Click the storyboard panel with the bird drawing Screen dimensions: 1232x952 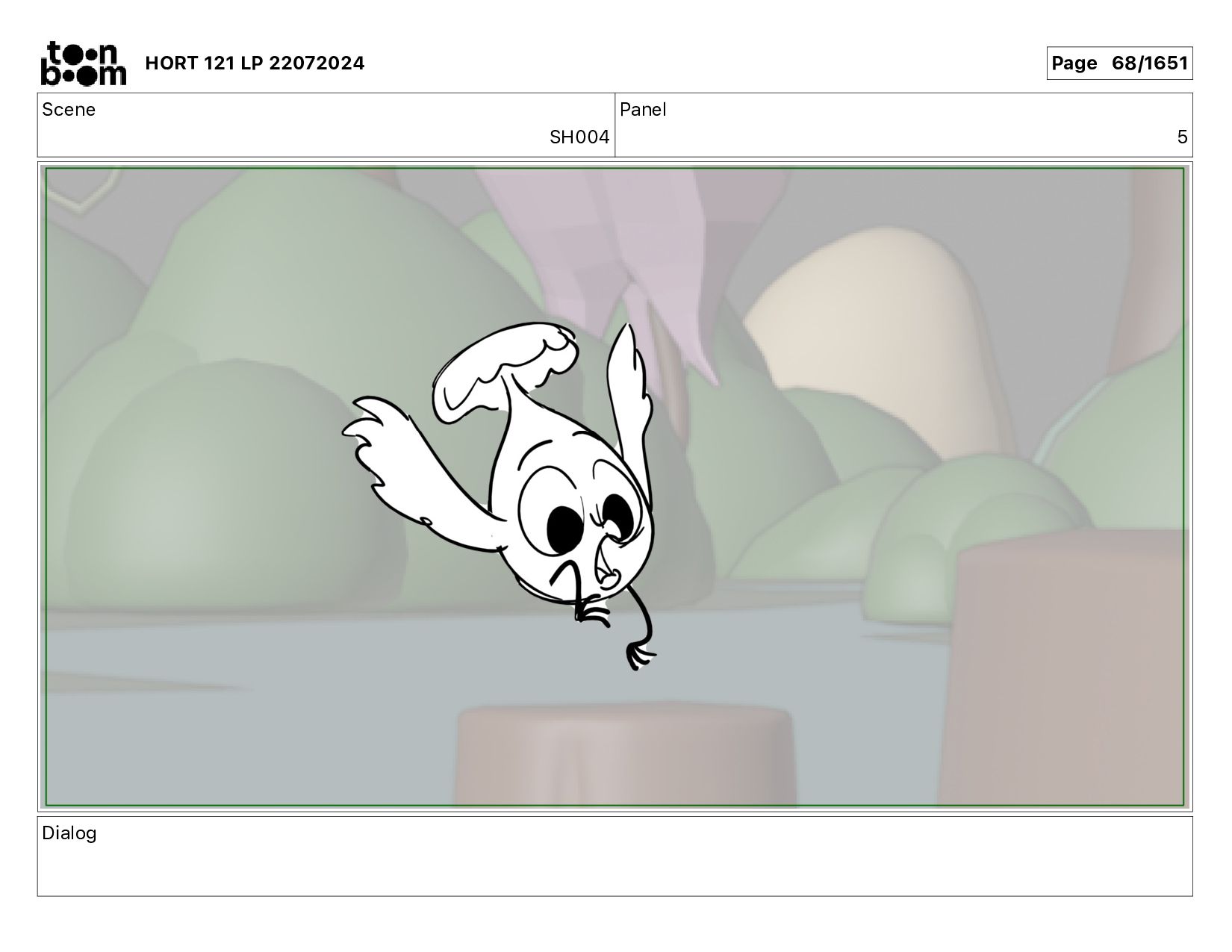(x=615, y=487)
